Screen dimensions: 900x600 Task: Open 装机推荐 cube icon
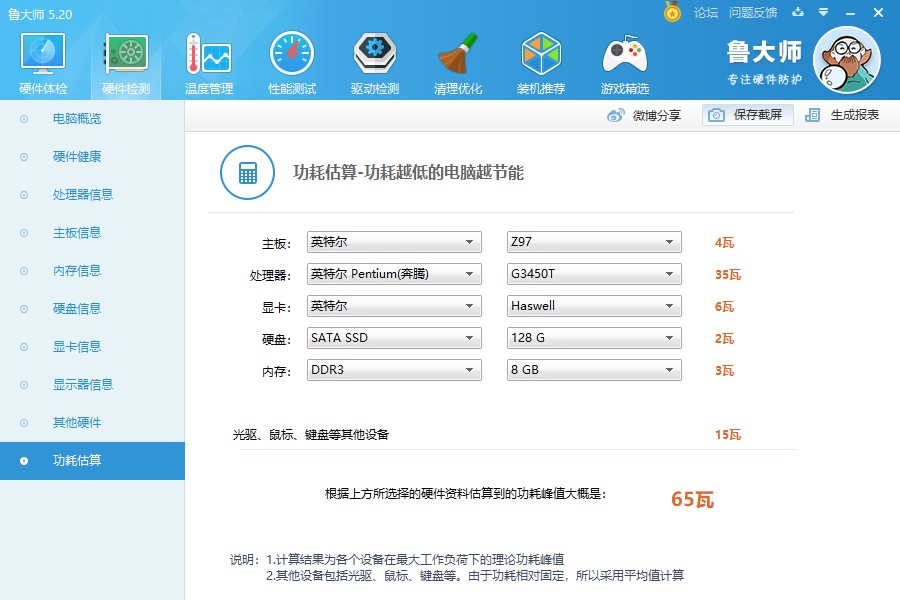point(541,53)
